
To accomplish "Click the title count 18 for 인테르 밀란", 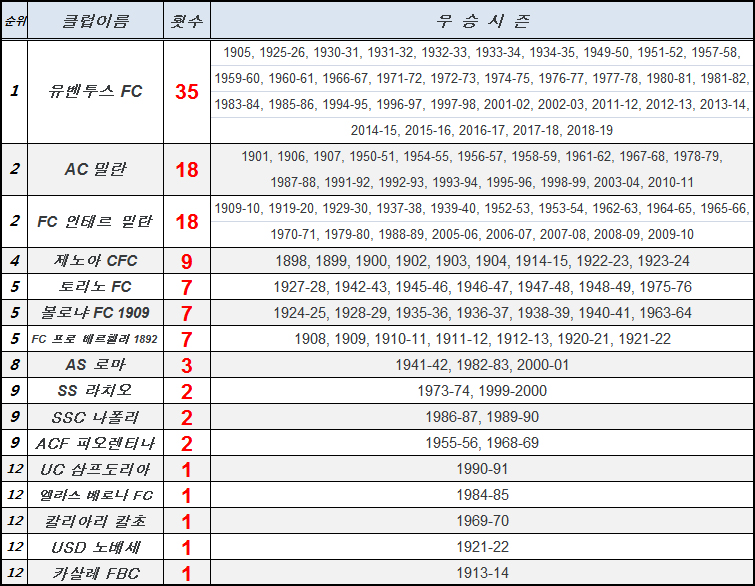I will click(187, 221).
